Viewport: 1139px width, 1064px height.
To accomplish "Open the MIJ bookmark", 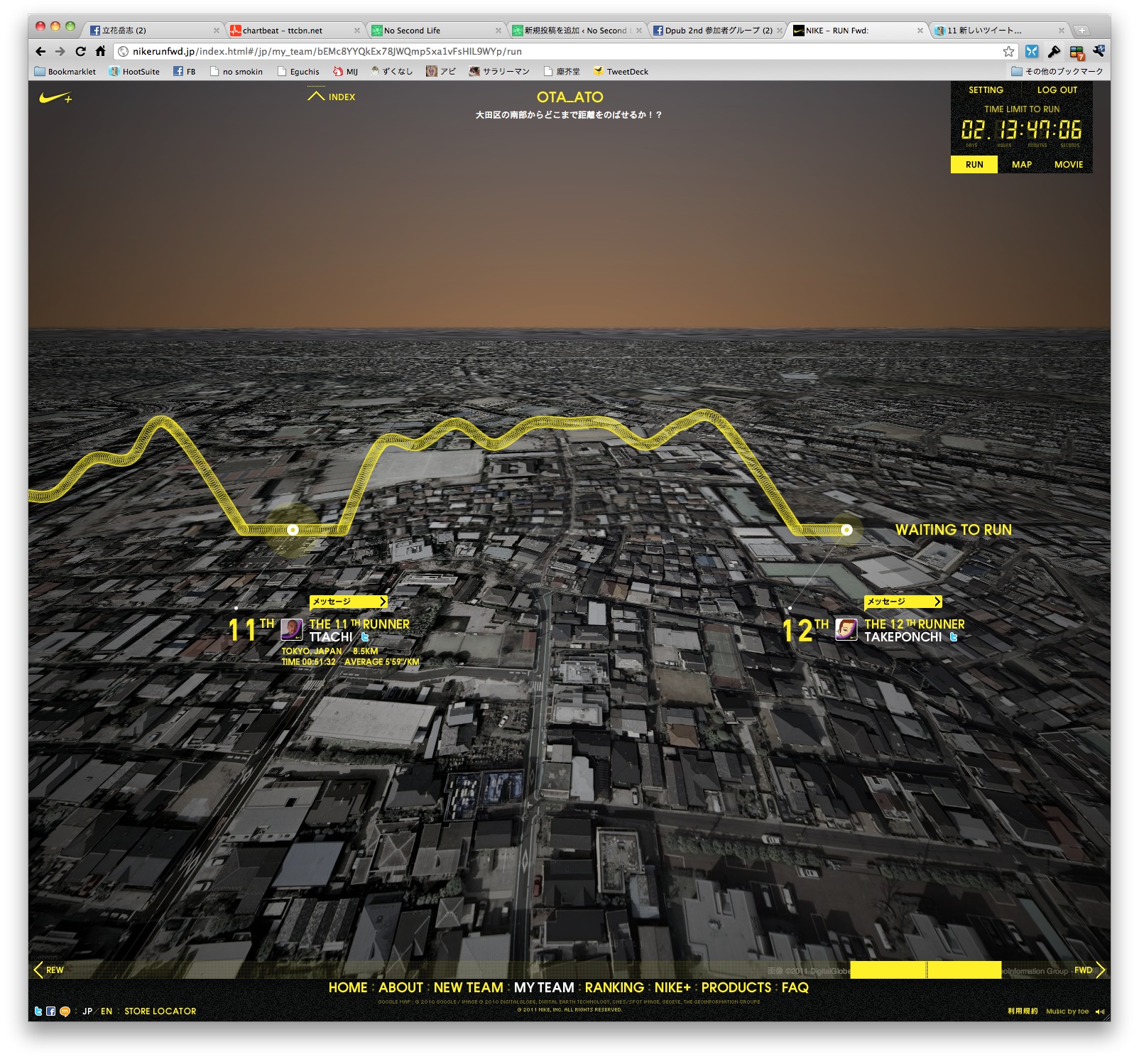I will coord(346,71).
